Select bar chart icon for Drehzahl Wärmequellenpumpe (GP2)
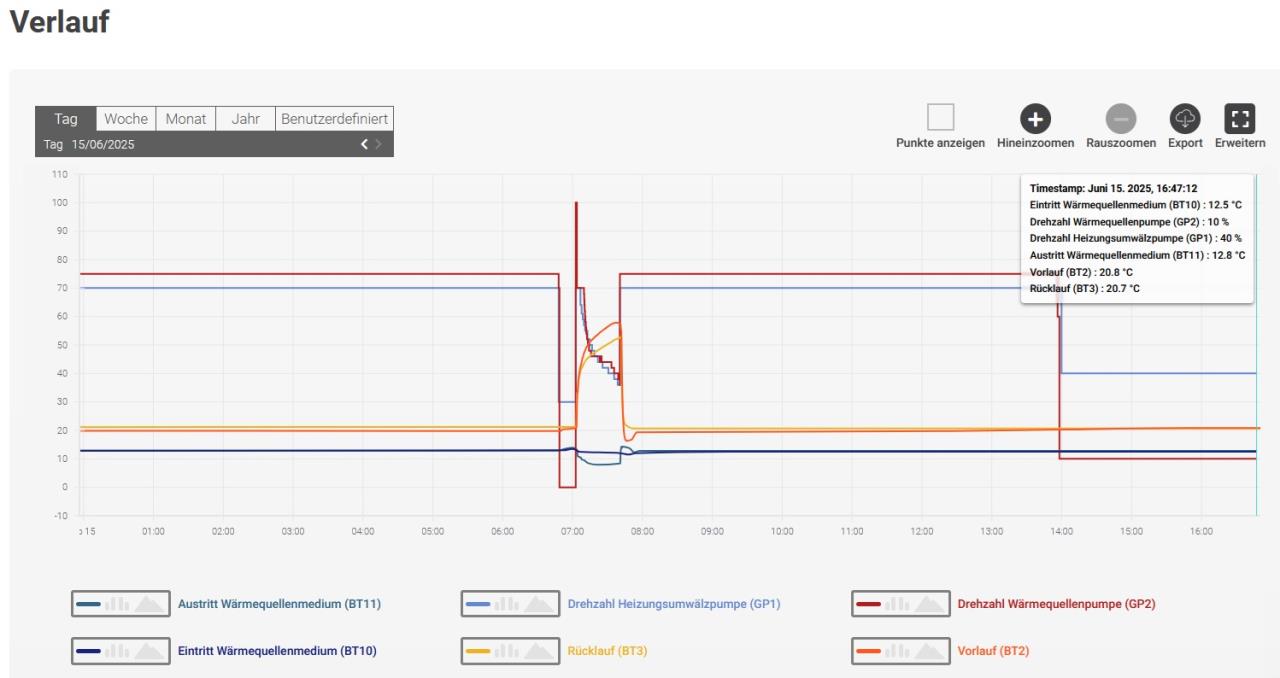 tap(898, 604)
